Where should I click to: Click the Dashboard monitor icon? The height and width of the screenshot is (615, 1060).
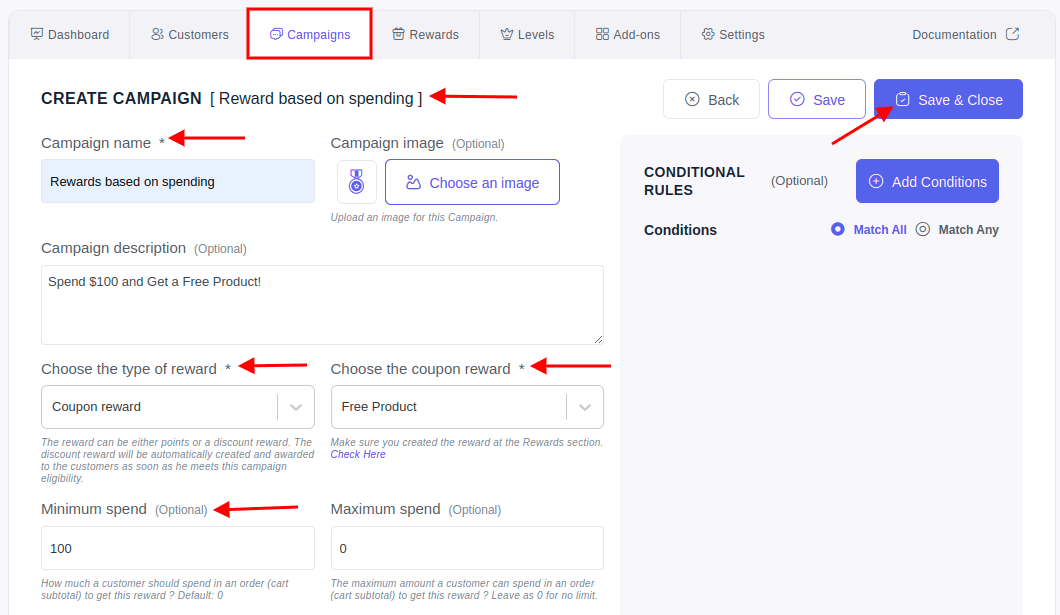point(37,34)
